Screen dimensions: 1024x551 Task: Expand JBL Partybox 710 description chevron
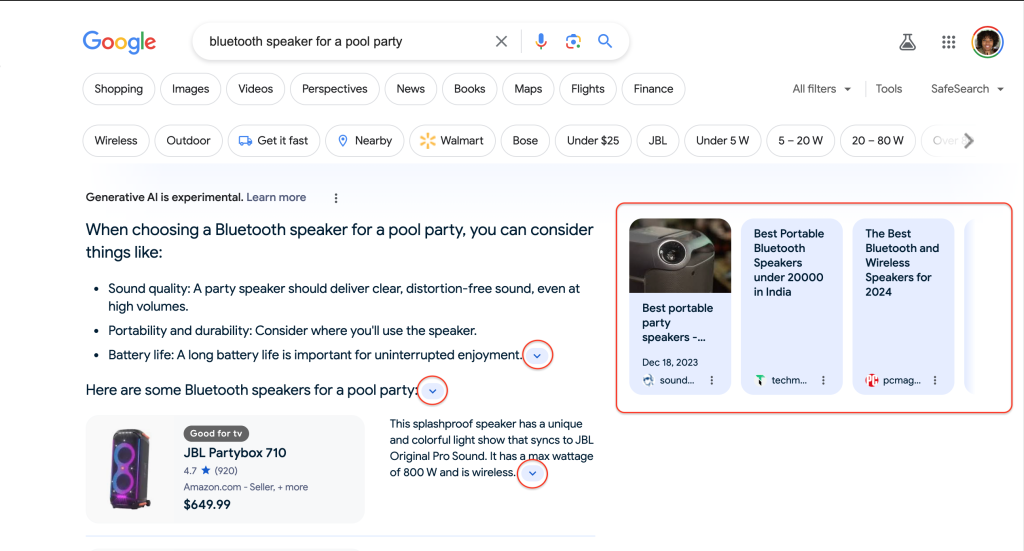[532, 473]
